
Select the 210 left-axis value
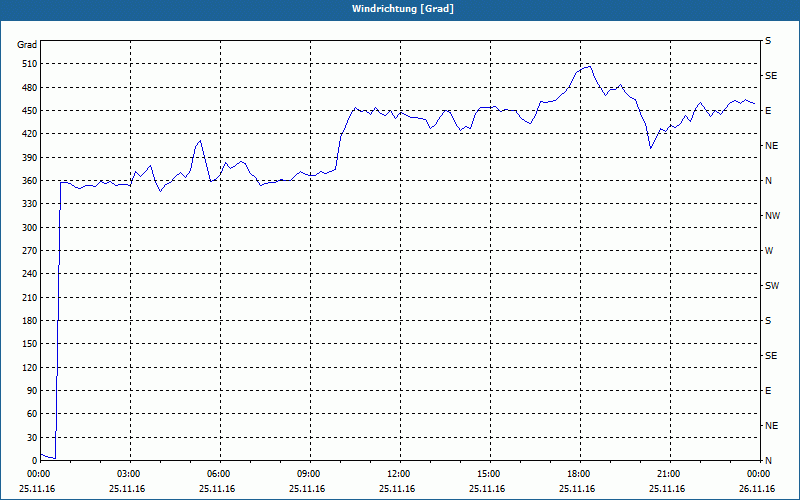click(x=29, y=297)
